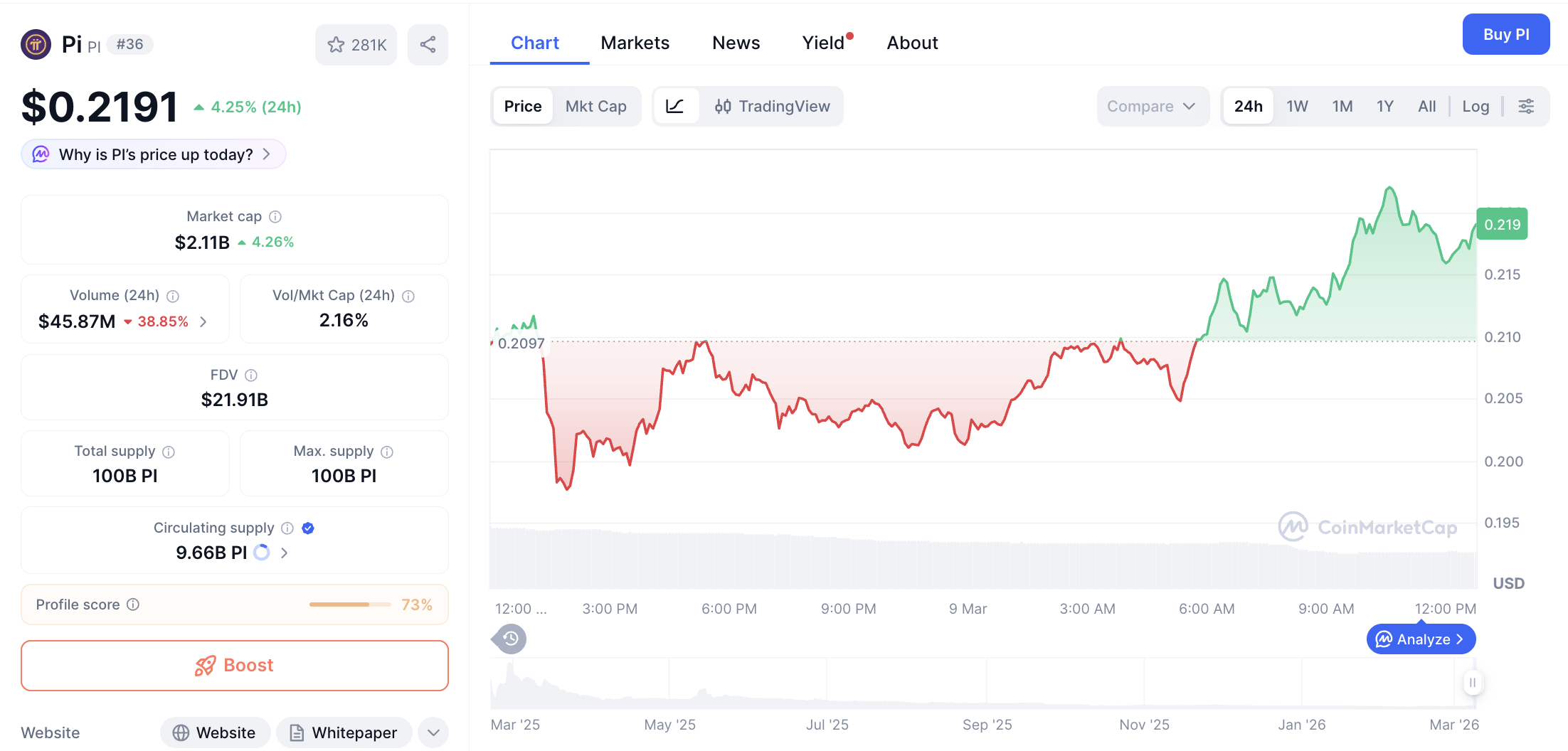Switch chart to Mkt Cap view
1568x751 pixels.
tap(596, 106)
